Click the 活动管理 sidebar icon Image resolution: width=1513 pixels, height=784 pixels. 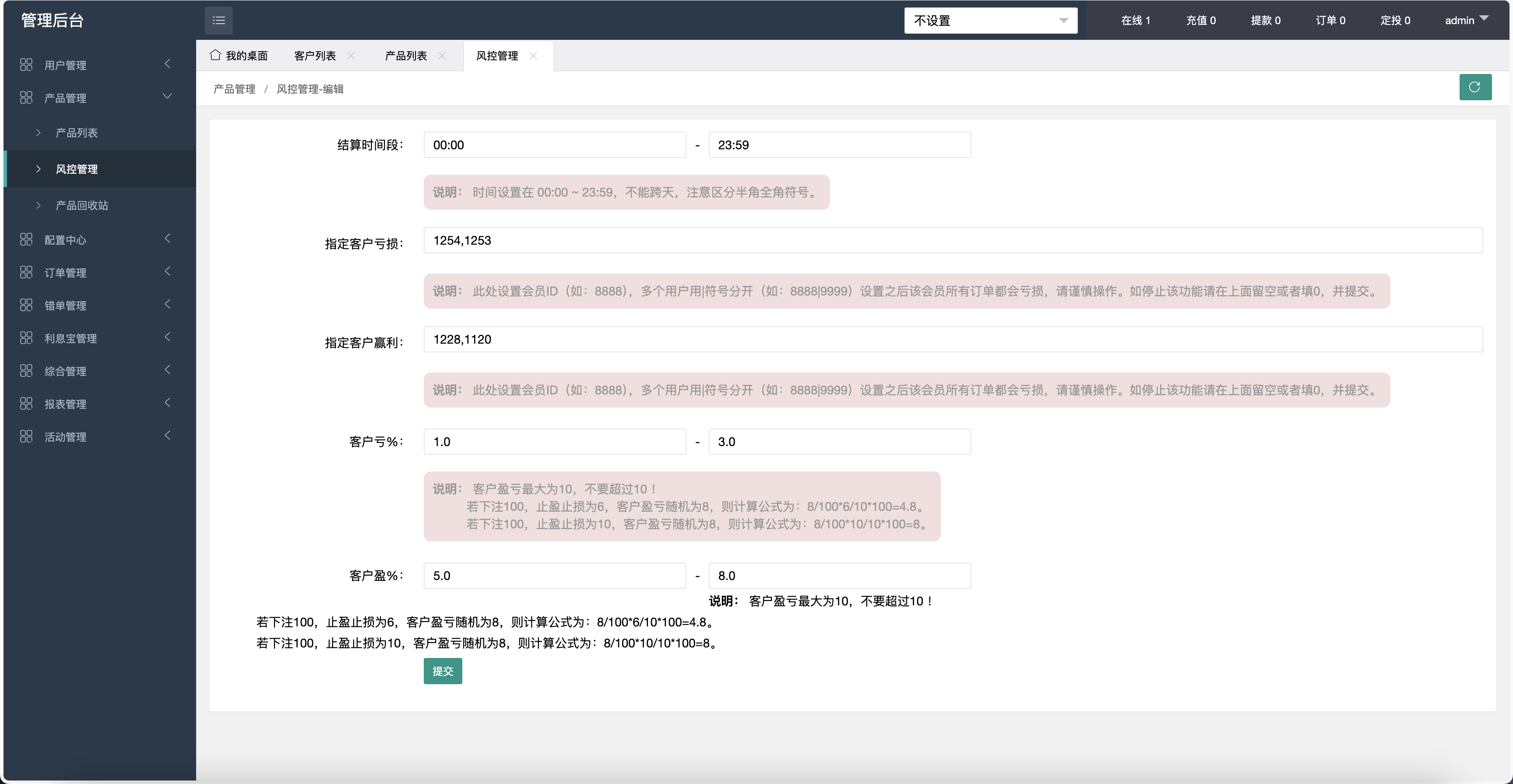pyautogui.click(x=26, y=436)
